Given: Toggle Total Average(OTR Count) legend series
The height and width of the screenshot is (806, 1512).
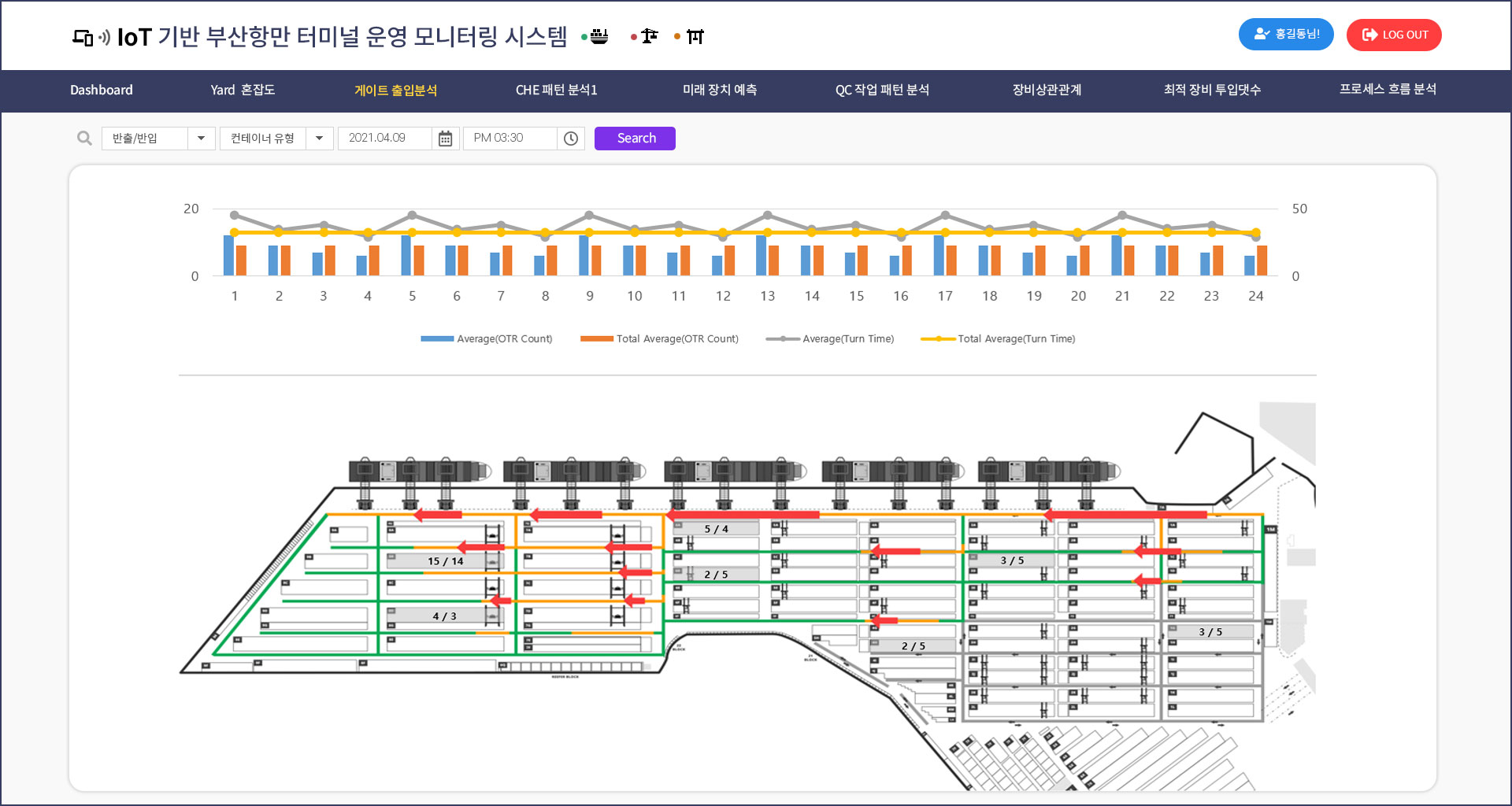Looking at the screenshot, I should click(x=659, y=339).
